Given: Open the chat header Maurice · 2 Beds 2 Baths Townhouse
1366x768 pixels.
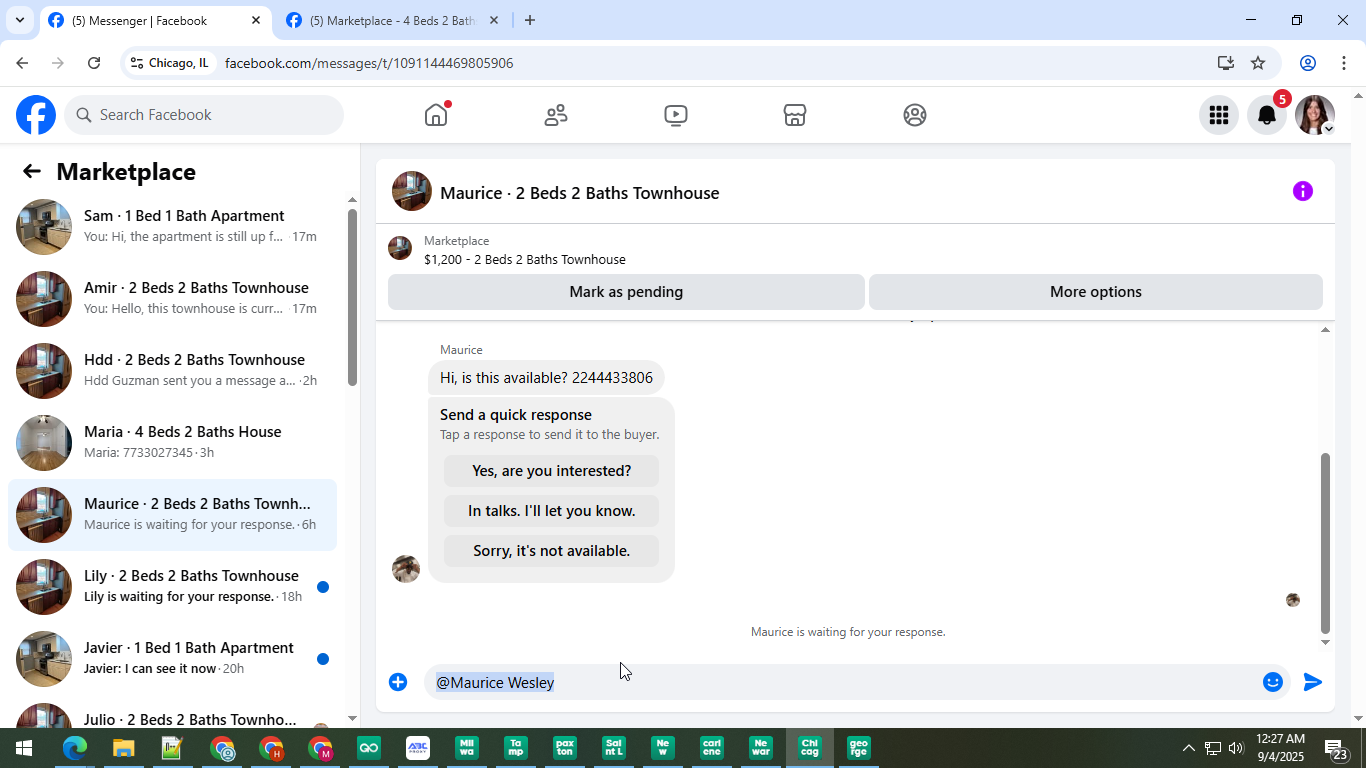Looking at the screenshot, I should point(579,193).
